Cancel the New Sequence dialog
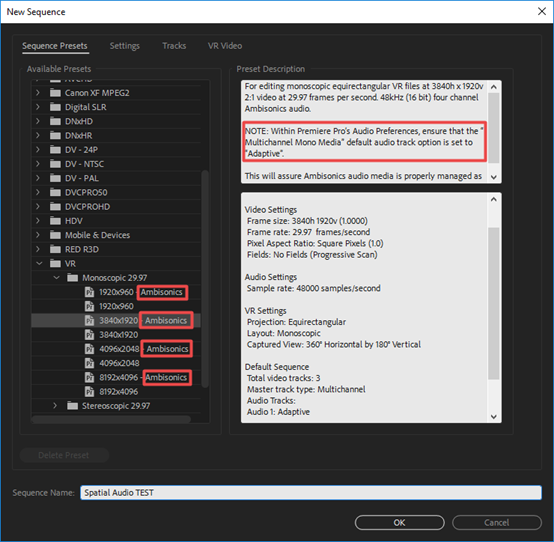This screenshot has height=542, width=554. click(x=497, y=523)
